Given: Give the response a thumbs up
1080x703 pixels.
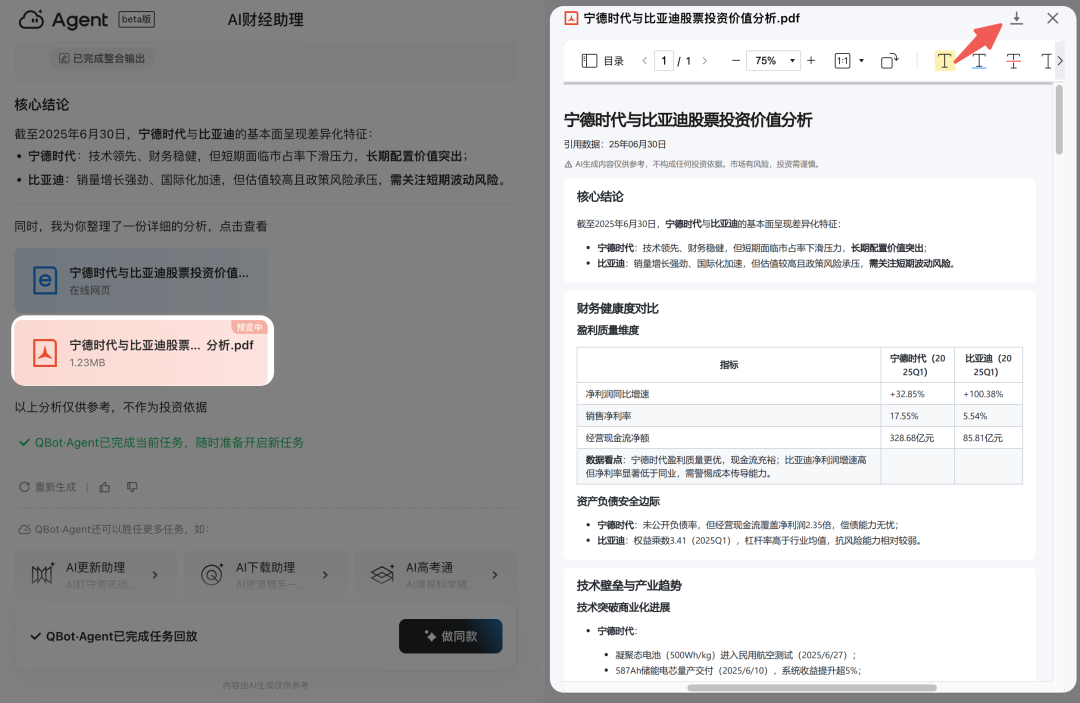Looking at the screenshot, I should click(x=105, y=487).
